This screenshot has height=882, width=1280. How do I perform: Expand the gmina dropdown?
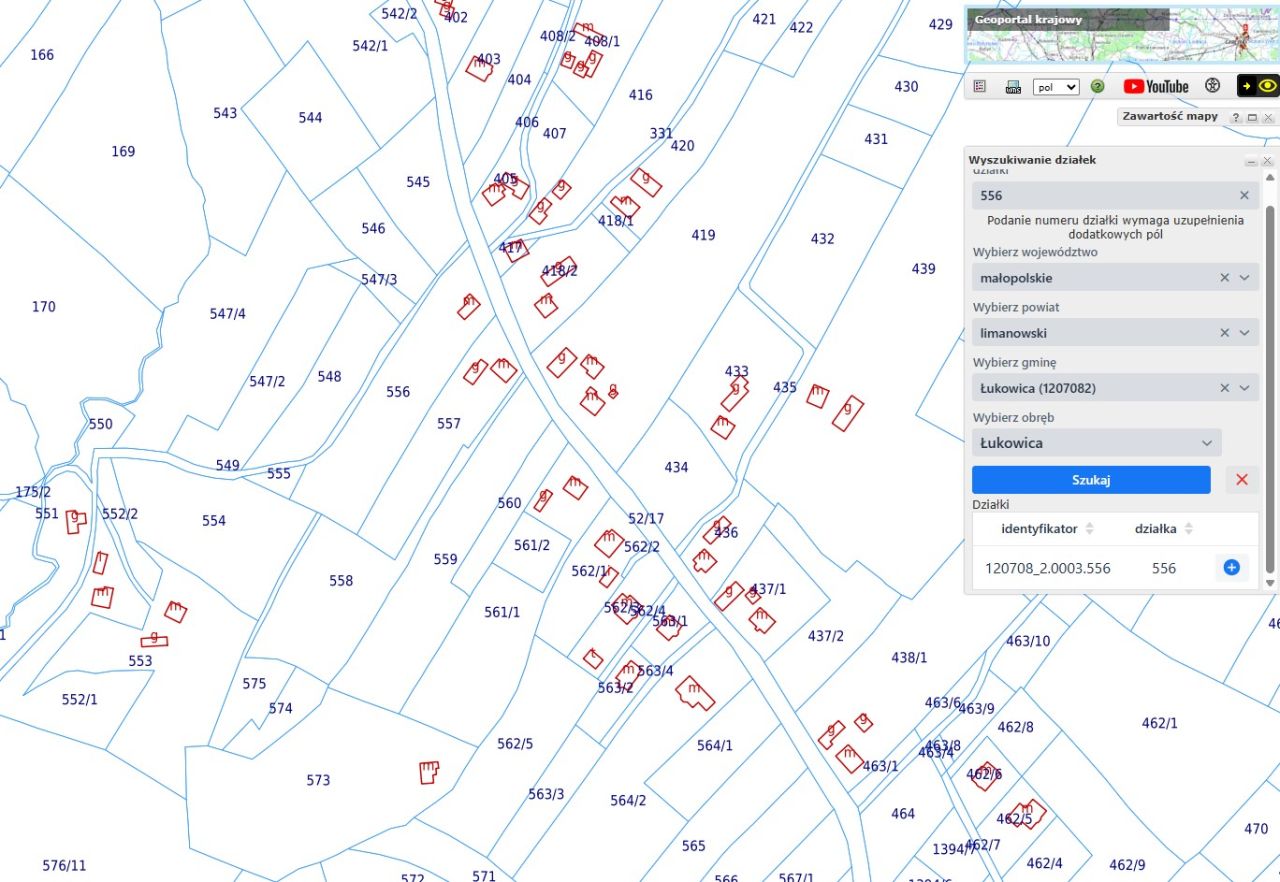click(x=1245, y=388)
